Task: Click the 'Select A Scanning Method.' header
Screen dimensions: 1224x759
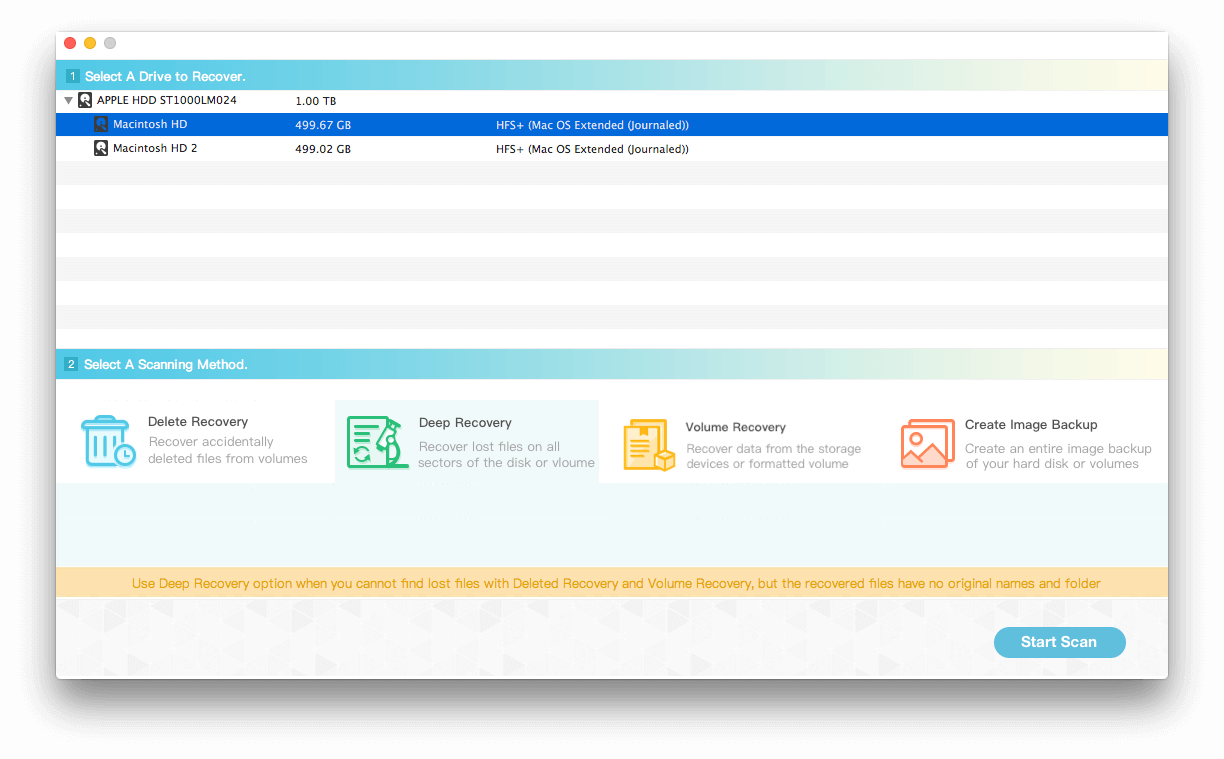Action: [166, 365]
